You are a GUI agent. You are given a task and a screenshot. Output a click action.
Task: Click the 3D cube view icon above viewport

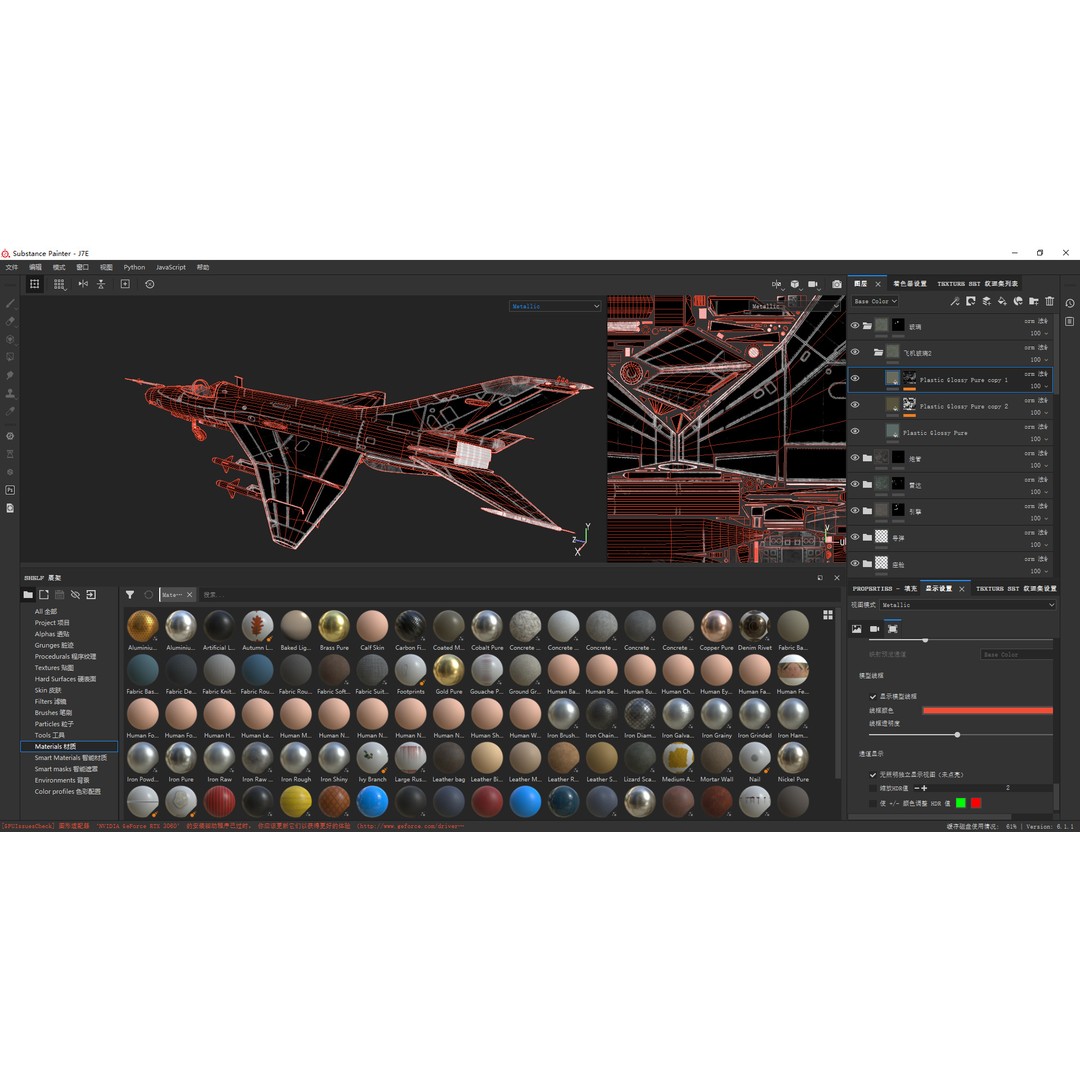795,284
